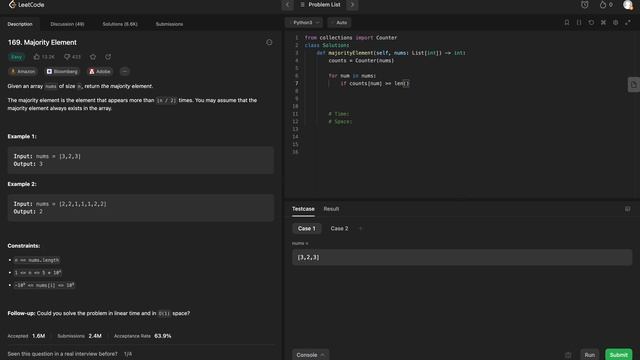Click the '# Space:' comment line
This screenshot has width=640, height=360.
pyautogui.click(x=340, y=122)
